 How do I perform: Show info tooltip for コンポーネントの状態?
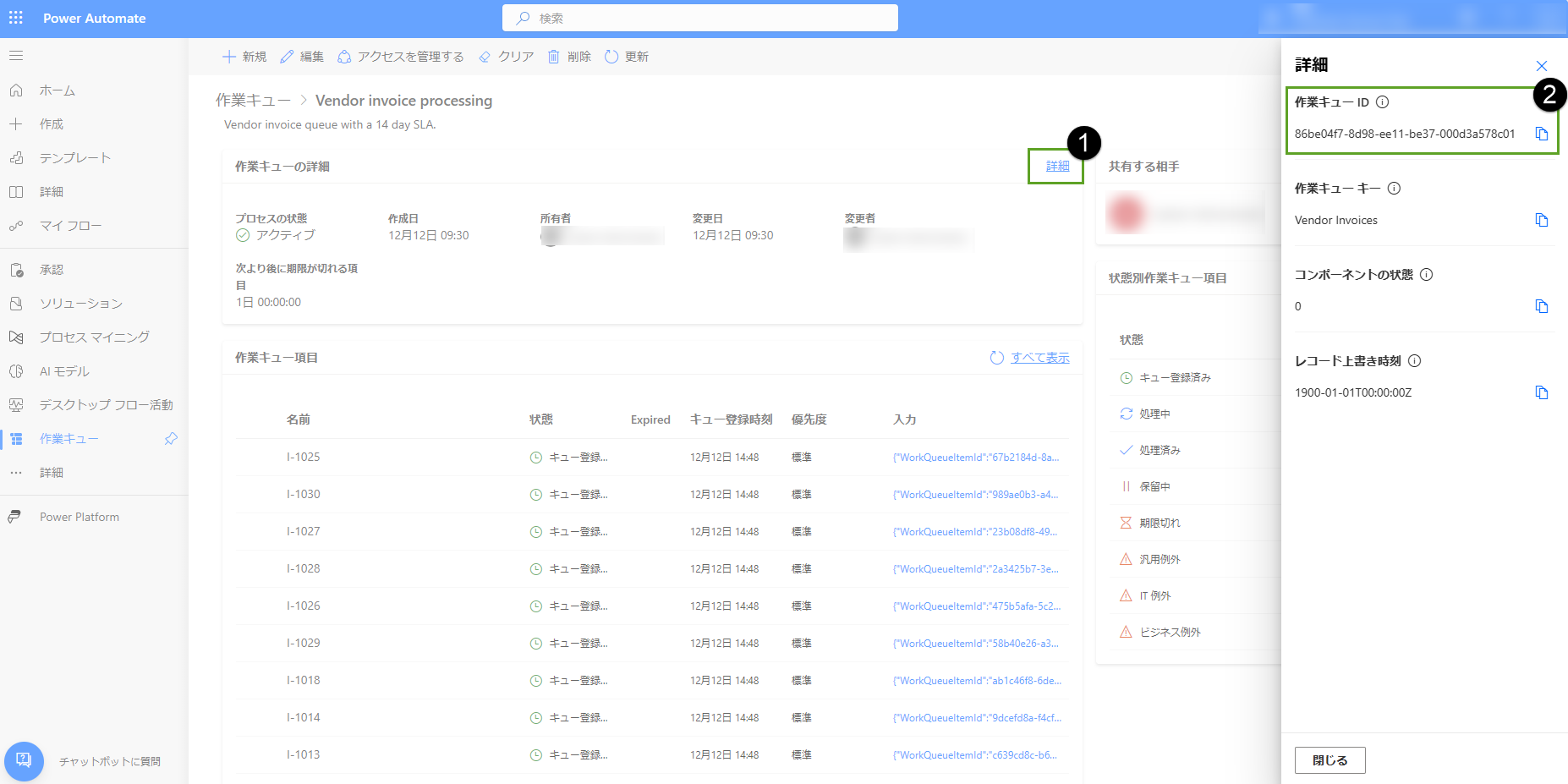tap(1427, 275)
